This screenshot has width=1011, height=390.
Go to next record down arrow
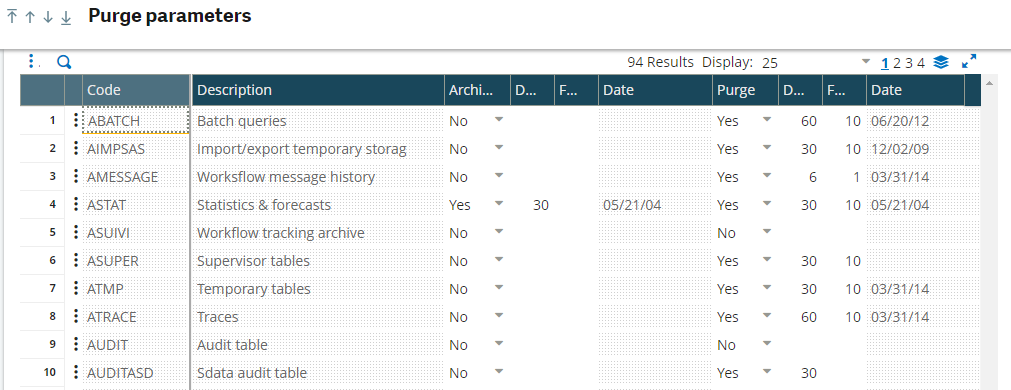coord(48,17)
